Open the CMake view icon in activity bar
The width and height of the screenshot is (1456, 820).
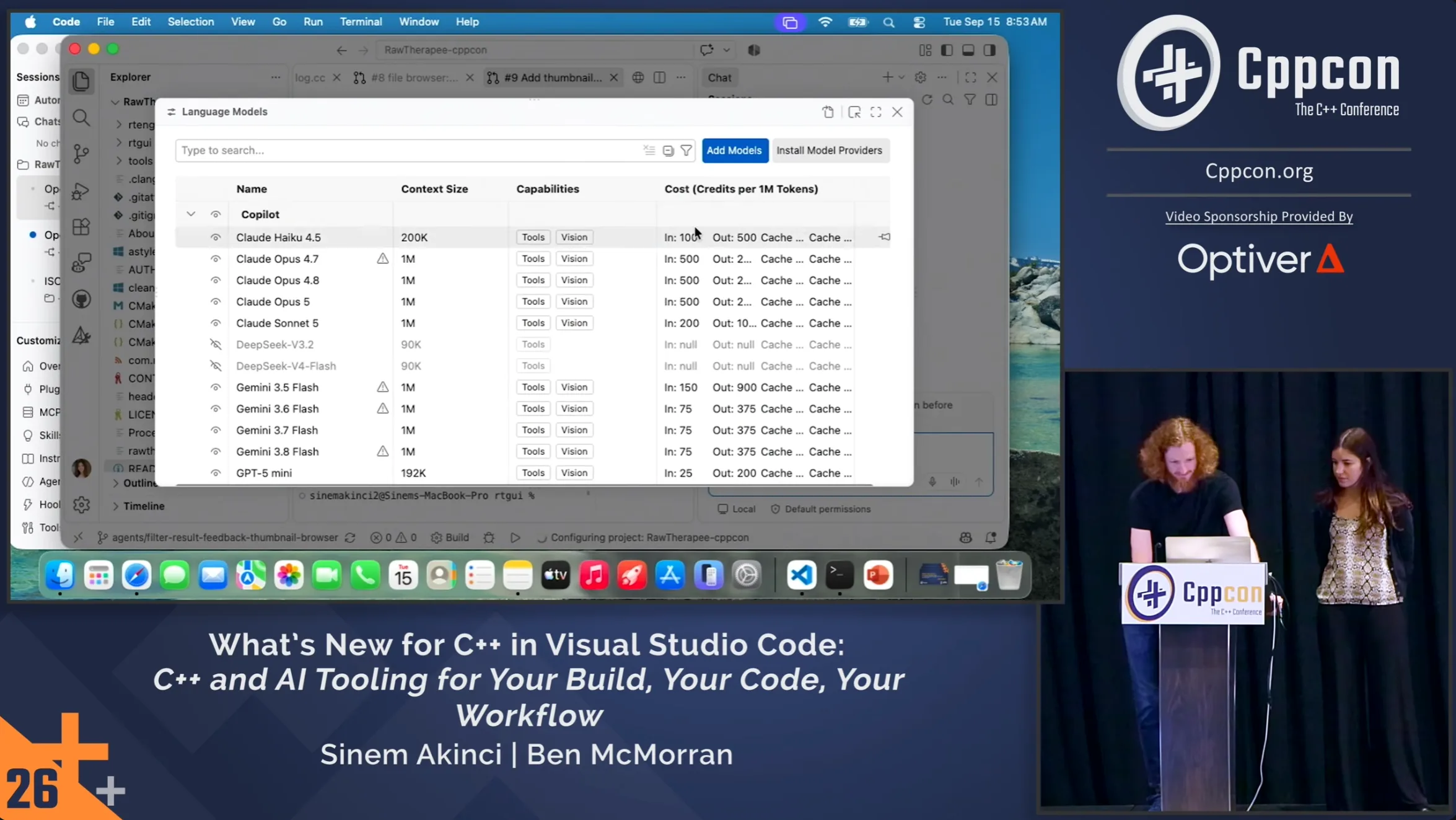pyautogui.click(x=81, y=336)
